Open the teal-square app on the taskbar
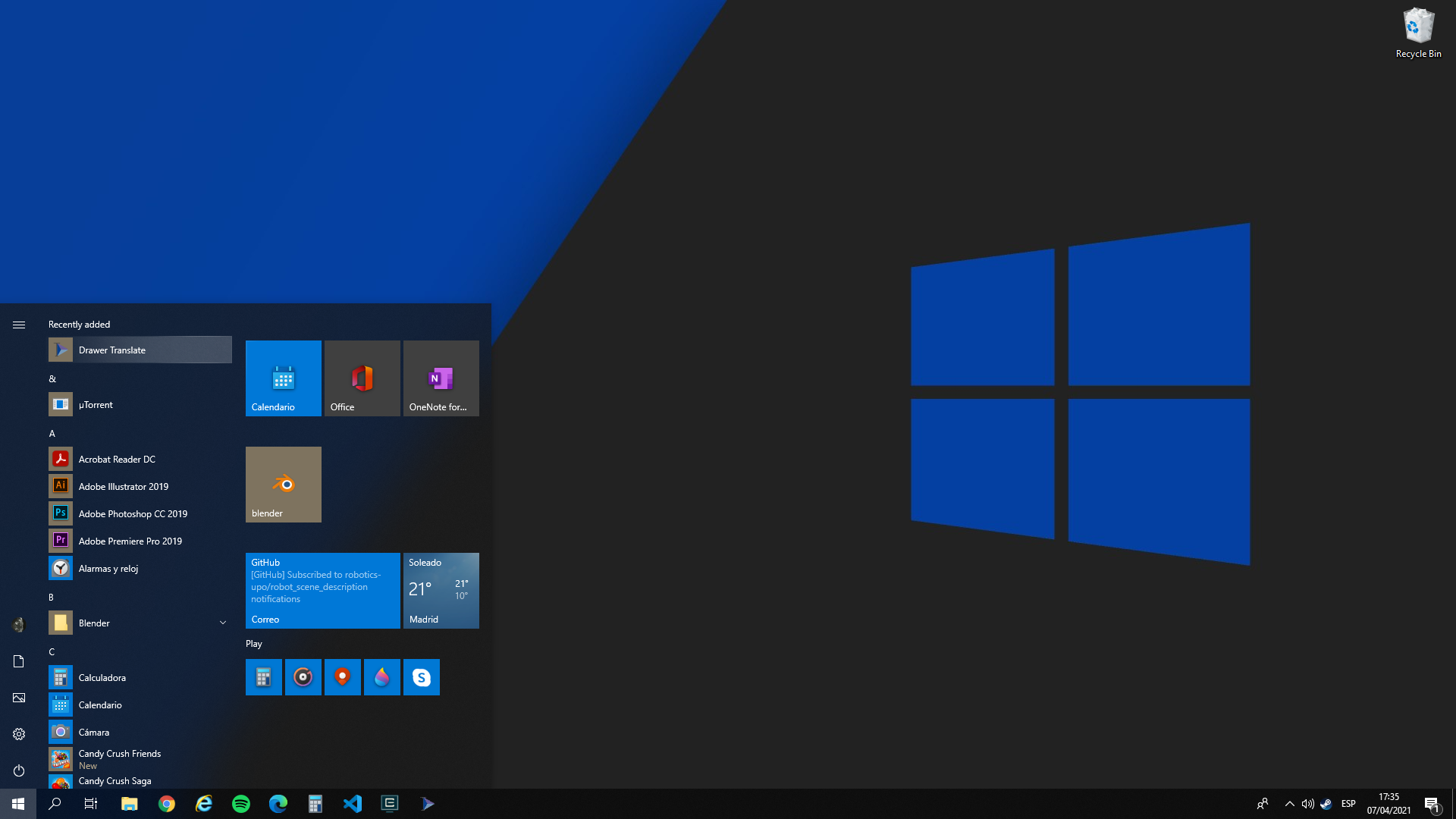 click(x=390, y=804)
